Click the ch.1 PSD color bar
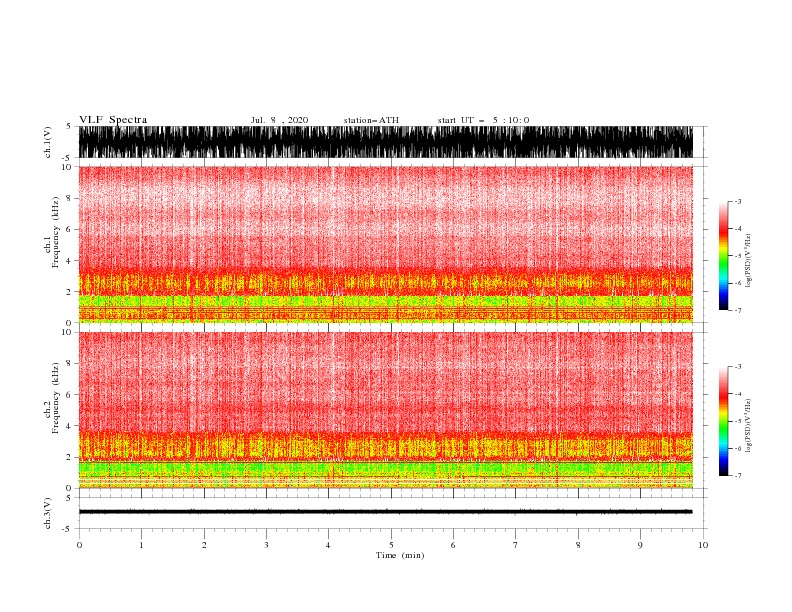Screen dimensions: 792x612 click(723, 256)
